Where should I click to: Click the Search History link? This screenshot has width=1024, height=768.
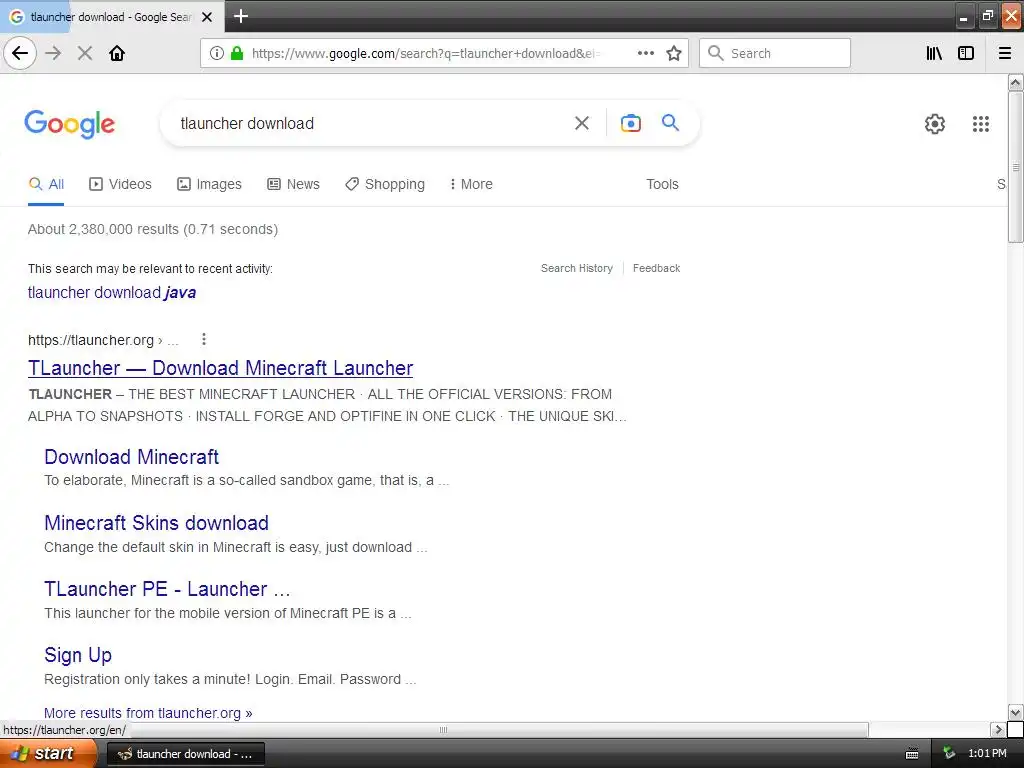coord(577,268)
